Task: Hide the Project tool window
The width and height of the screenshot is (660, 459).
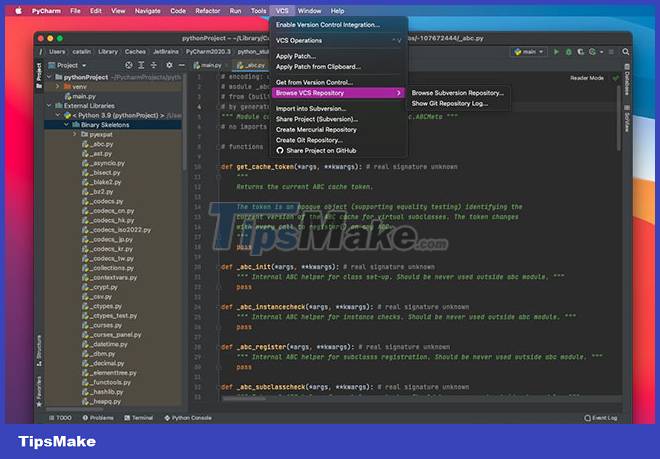Action: [184, 64]
